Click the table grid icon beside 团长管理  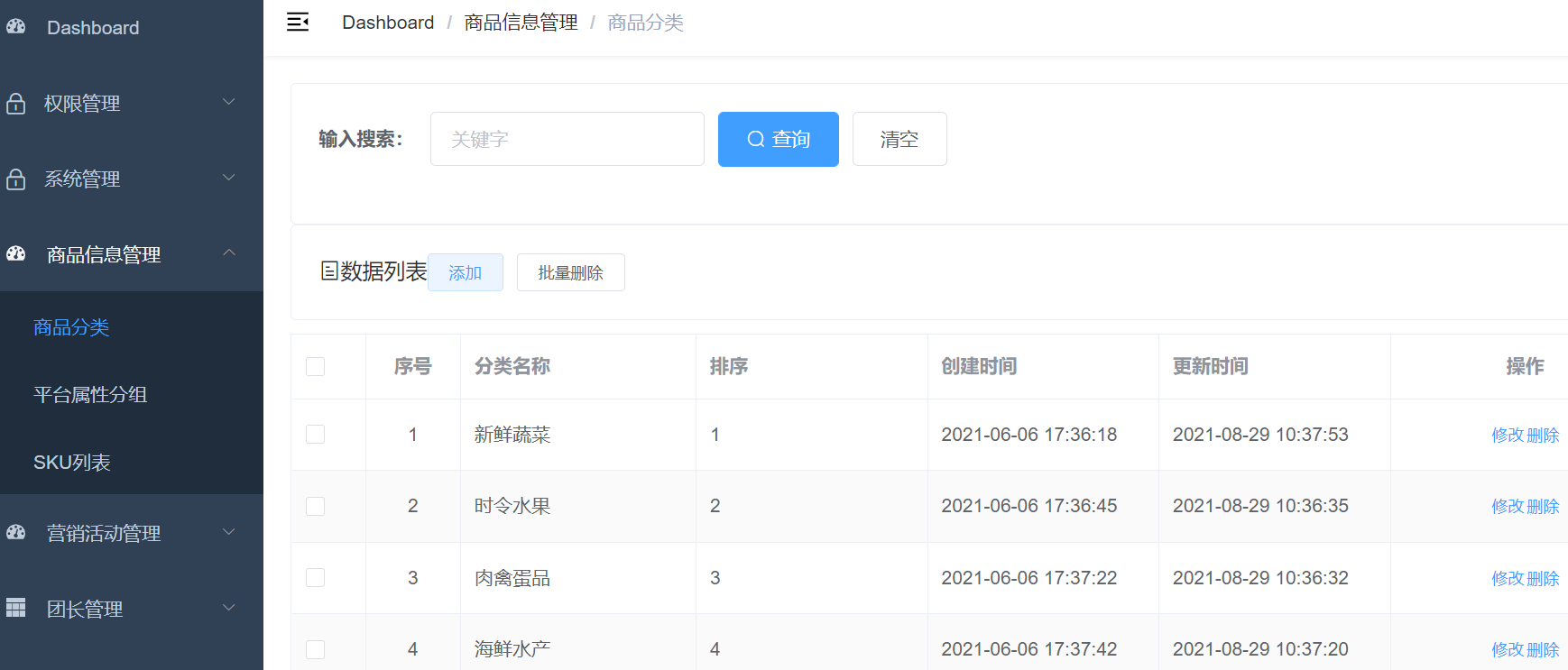click(x=16, y=609)
